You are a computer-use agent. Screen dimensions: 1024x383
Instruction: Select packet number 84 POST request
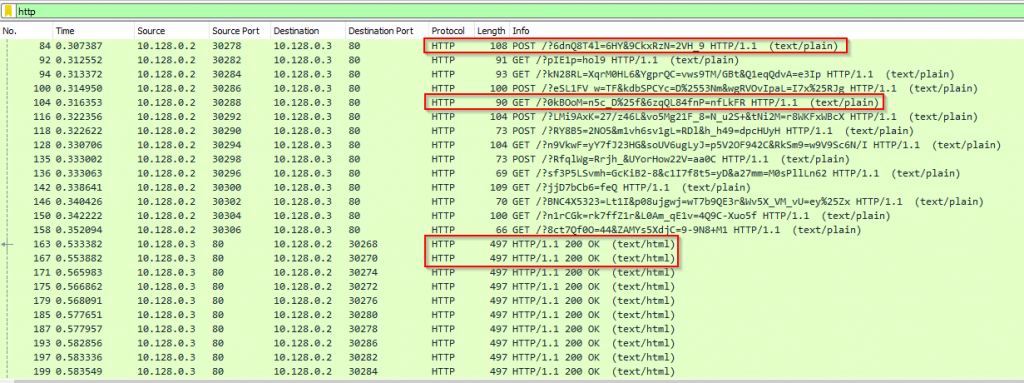pos(512,46)
